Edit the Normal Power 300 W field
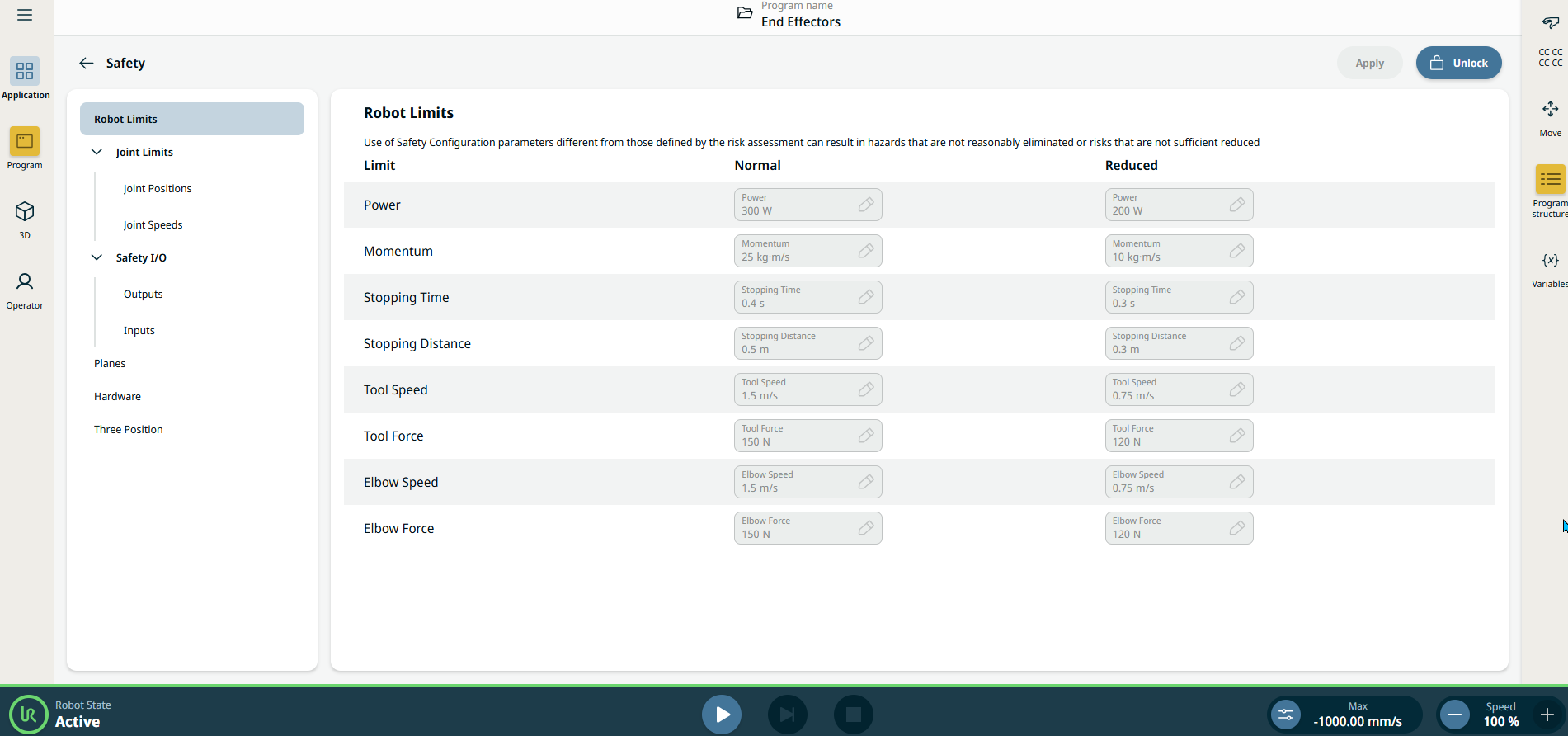1568x736 pixels. pyautogui.click(x=808, y=205)
